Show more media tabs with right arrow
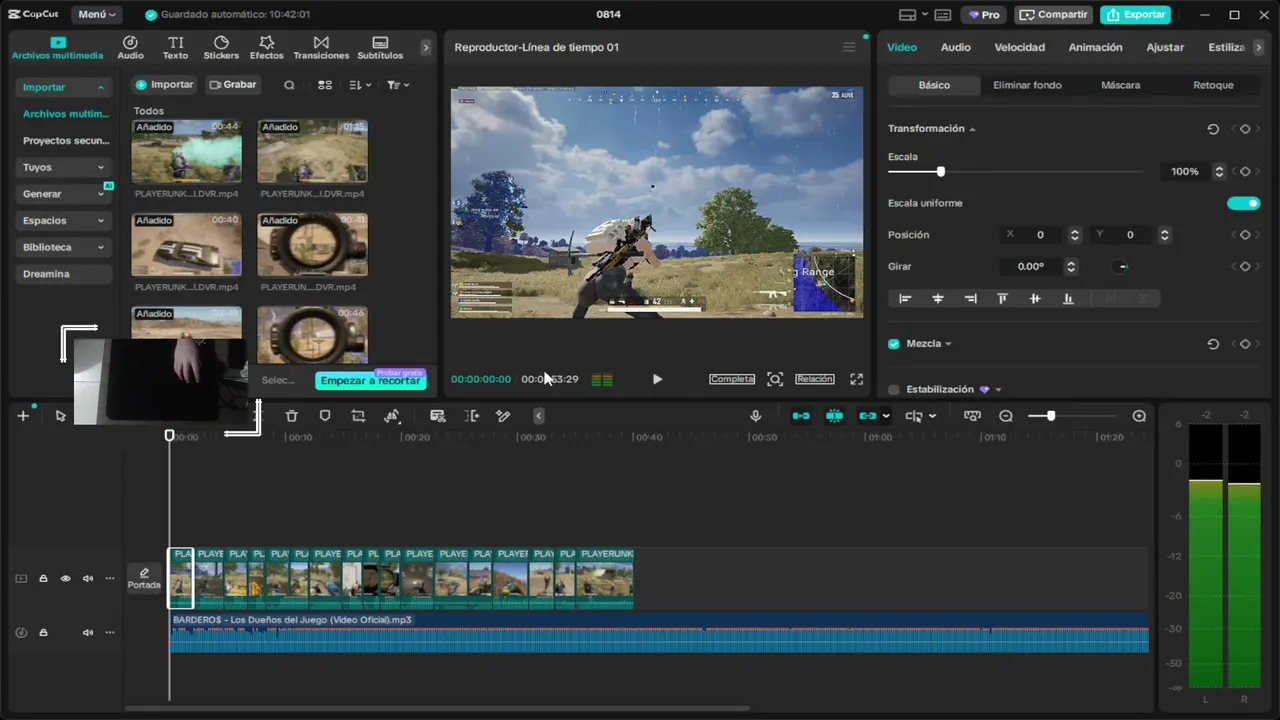Viewport: 1280px width, 720px height. 426,47
